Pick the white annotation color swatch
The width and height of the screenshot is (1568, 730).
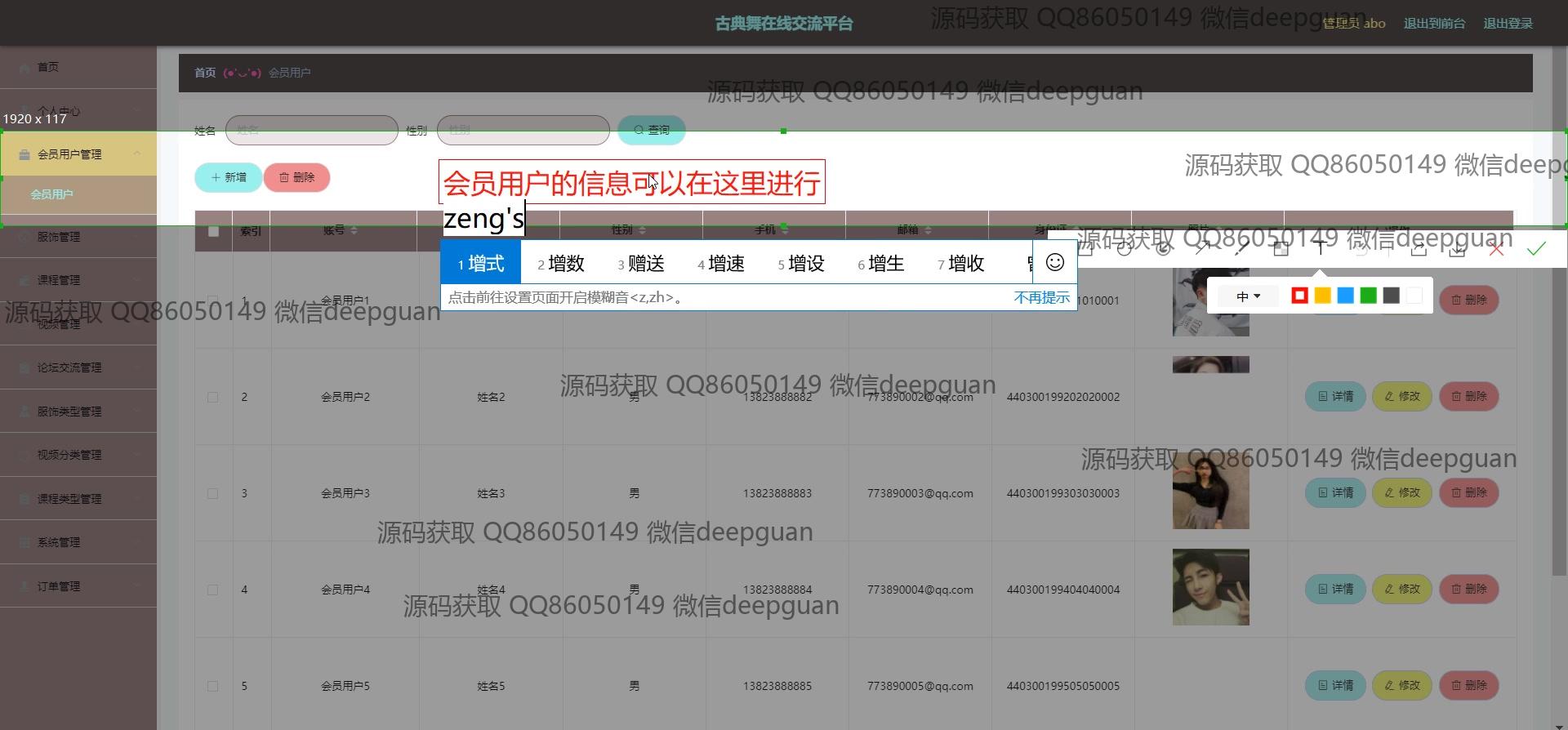(x=1414, y=296)
